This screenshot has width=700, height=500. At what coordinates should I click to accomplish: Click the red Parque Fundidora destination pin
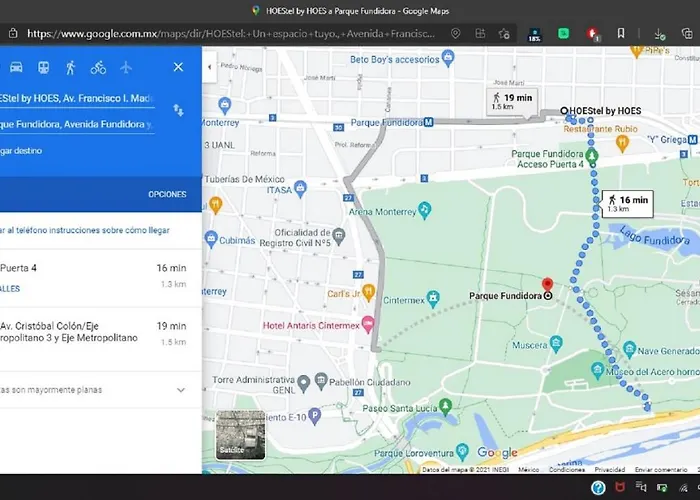click(x=547, y=285)
